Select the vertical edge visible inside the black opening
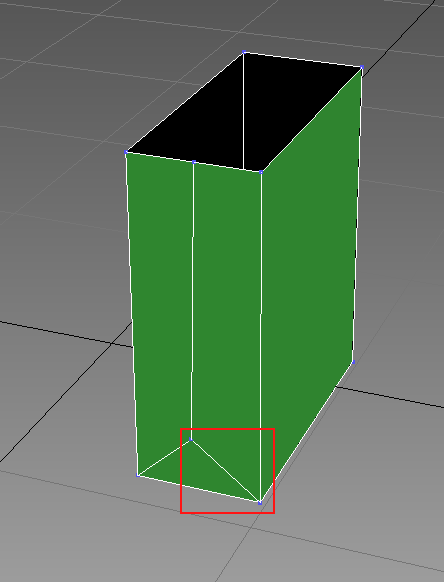Viewport: 444px width, 582px height. [x=244, y=111]
